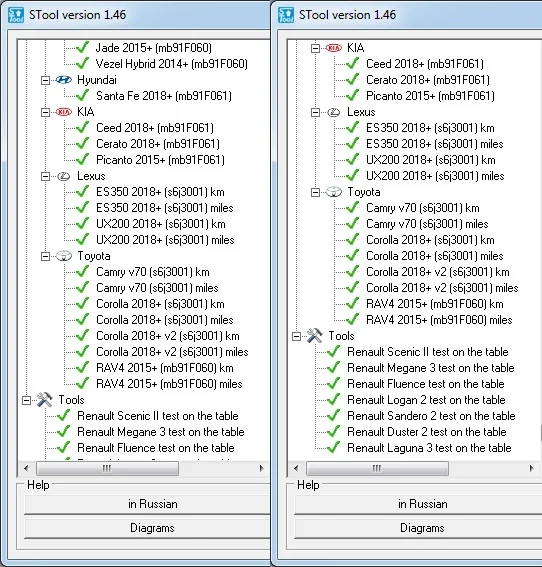Image resolution: width=542 pixels, height=567 pixels.
Task: Collapse the KIA node in left window
Action: 45,112
